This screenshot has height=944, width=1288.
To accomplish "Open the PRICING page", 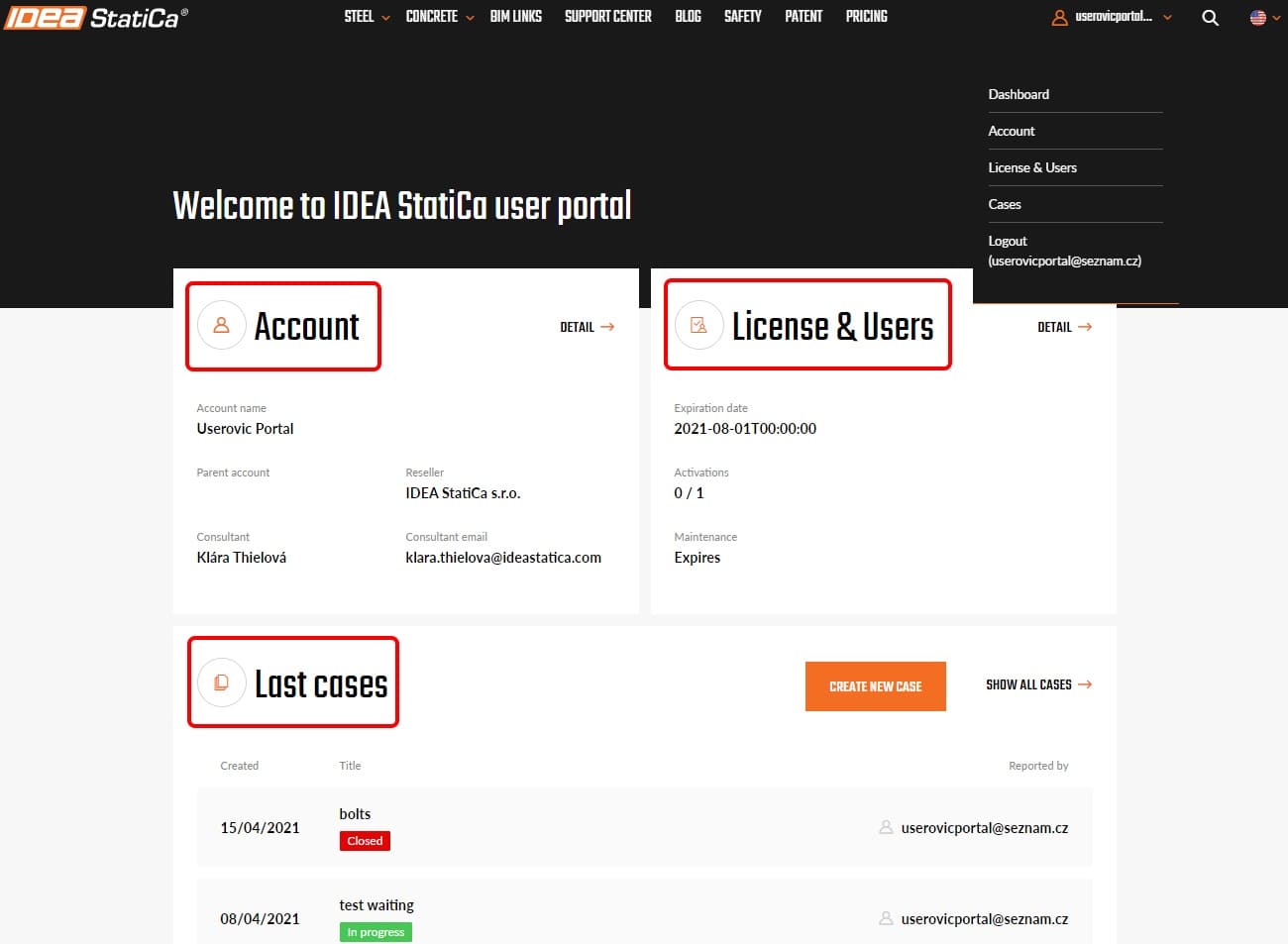I will 867,17.
